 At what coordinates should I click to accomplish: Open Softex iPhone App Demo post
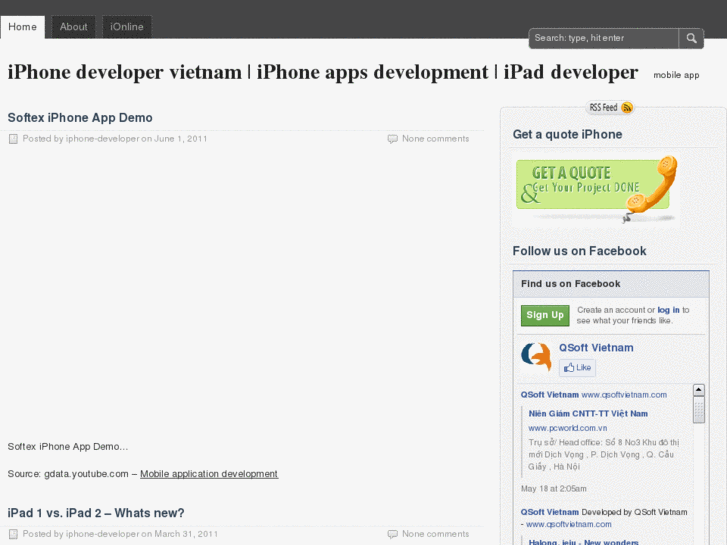pos(80,118)
